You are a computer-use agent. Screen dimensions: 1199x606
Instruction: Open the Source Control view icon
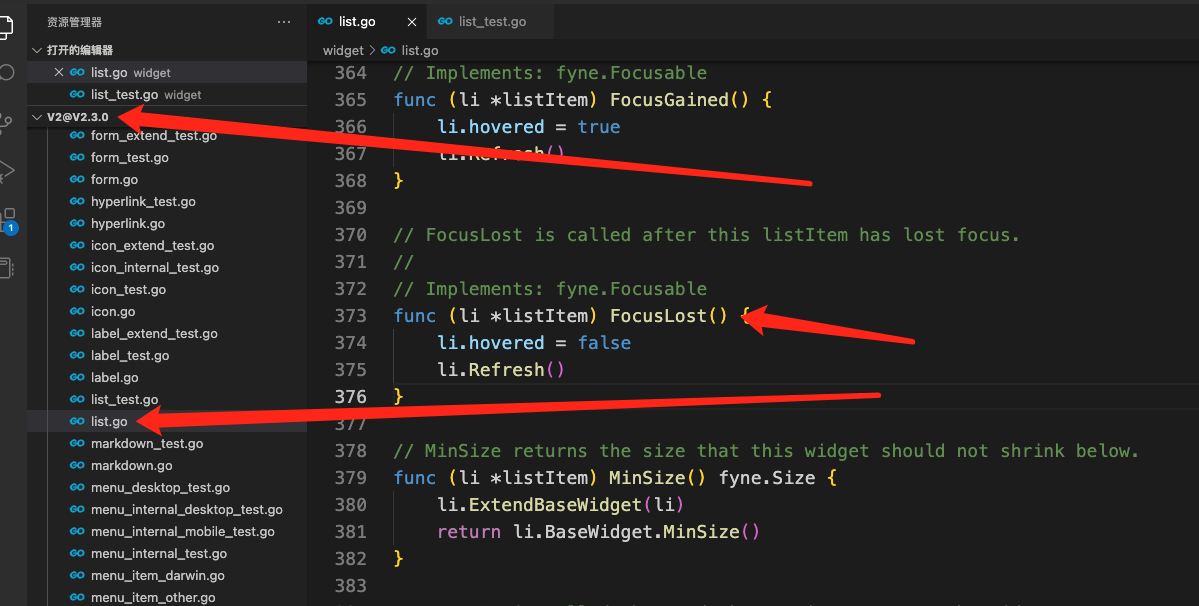coord(6,123)
